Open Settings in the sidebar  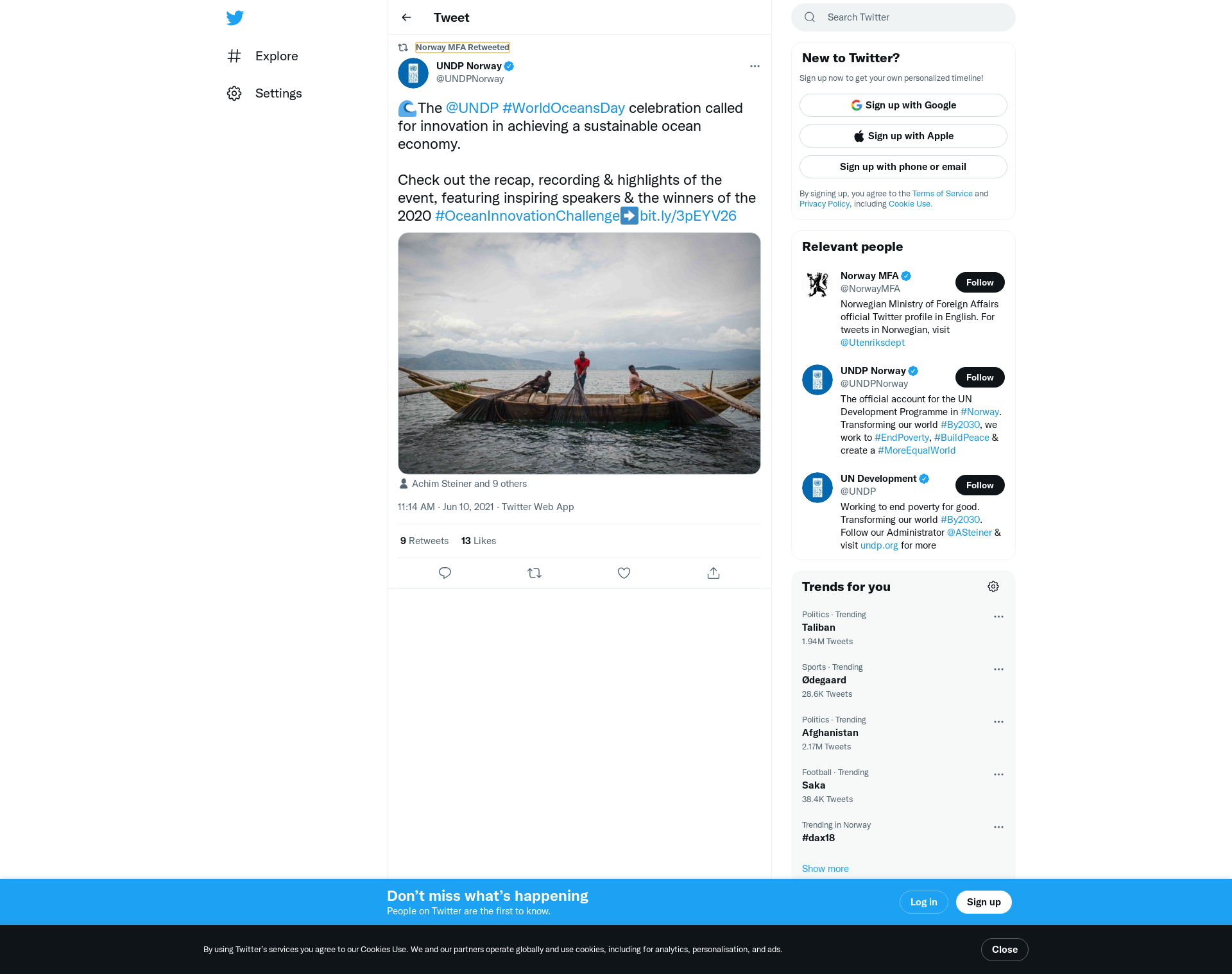click(x=278, y=93)
